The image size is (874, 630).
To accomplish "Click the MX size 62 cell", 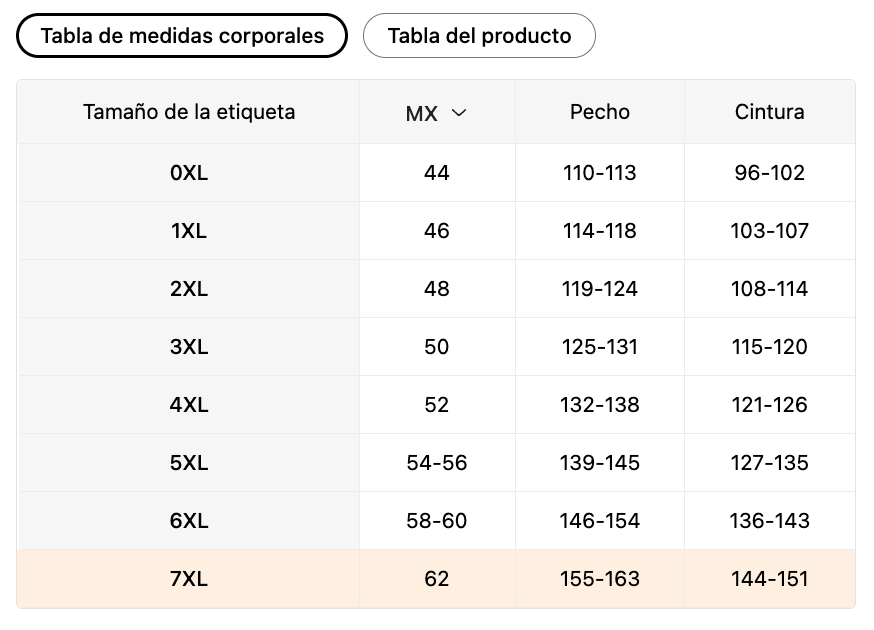I will [437, 579].
